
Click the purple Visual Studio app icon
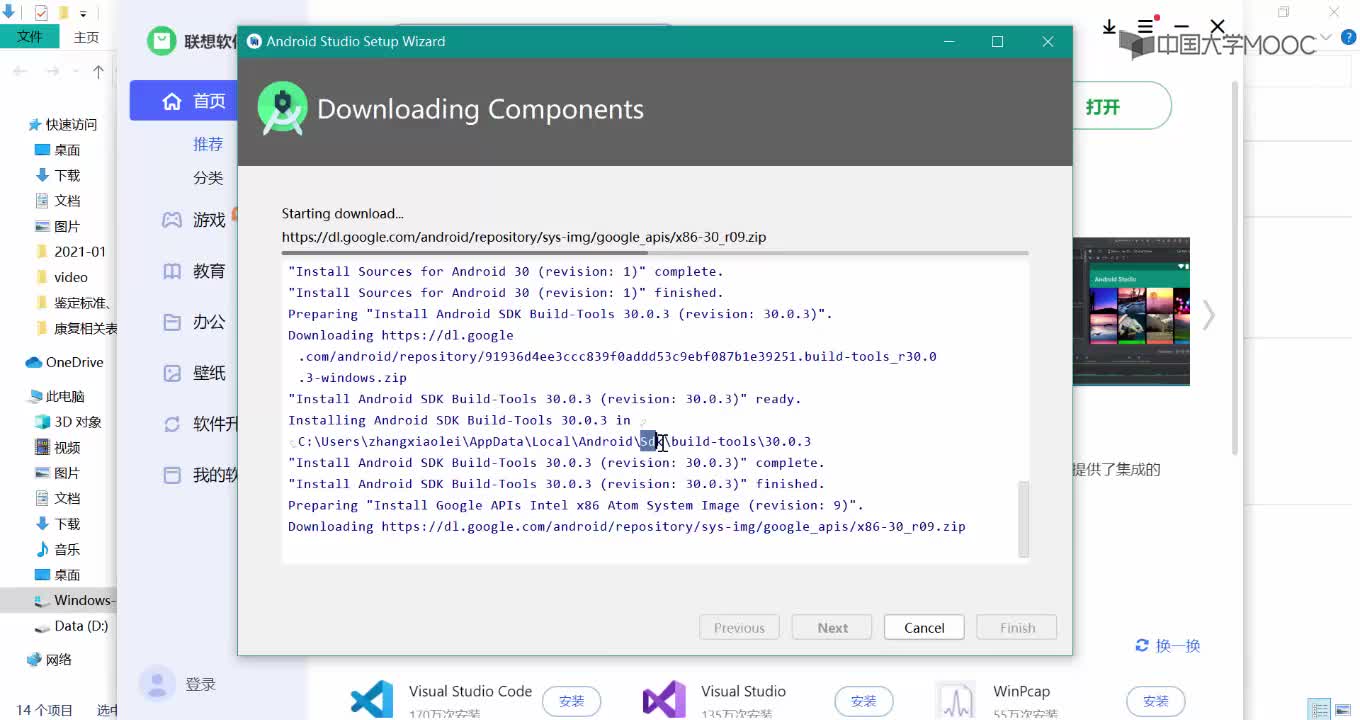664,699
